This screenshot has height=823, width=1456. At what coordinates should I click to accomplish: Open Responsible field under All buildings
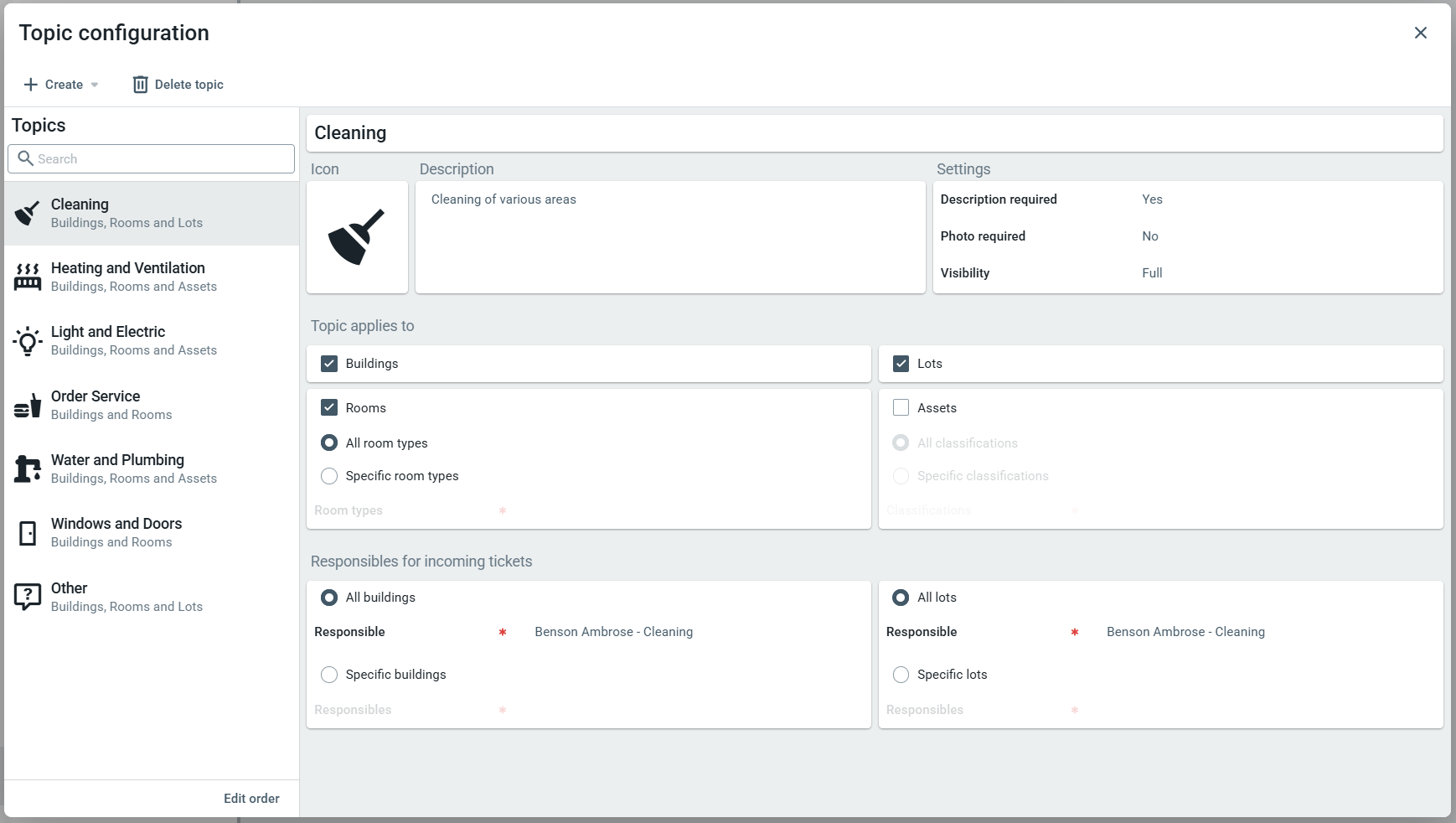(613, 632)
